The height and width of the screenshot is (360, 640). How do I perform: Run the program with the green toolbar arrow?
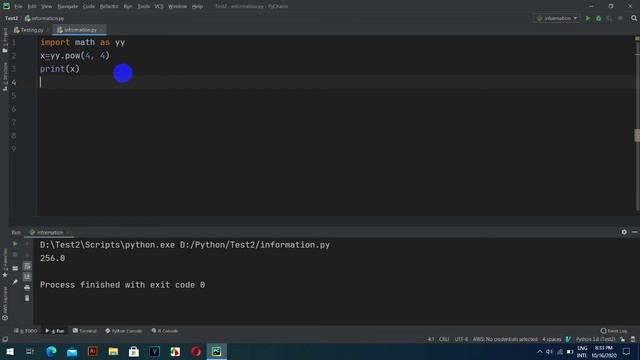588,18
